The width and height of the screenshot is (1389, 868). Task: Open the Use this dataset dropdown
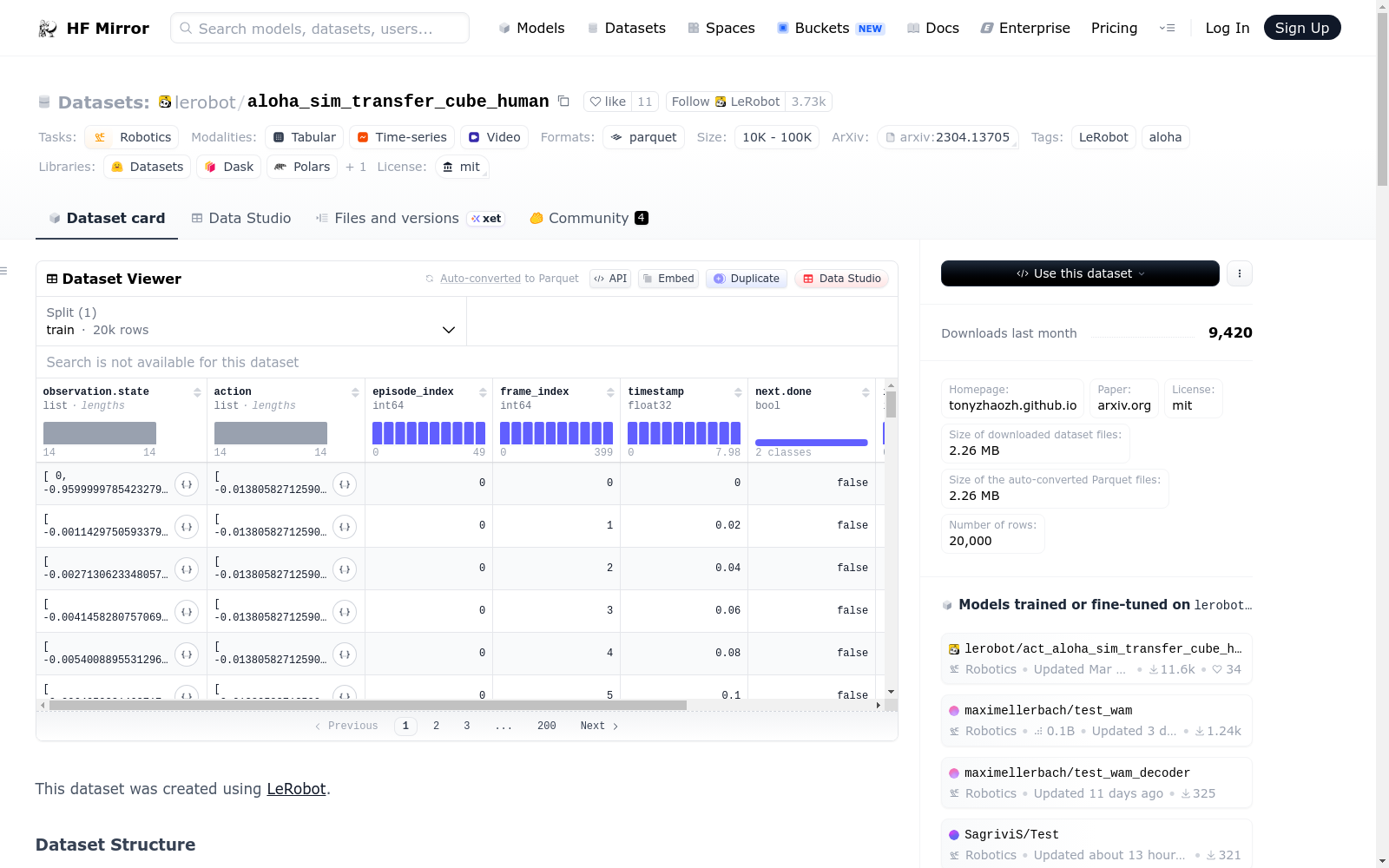(x=1080, y=273)
